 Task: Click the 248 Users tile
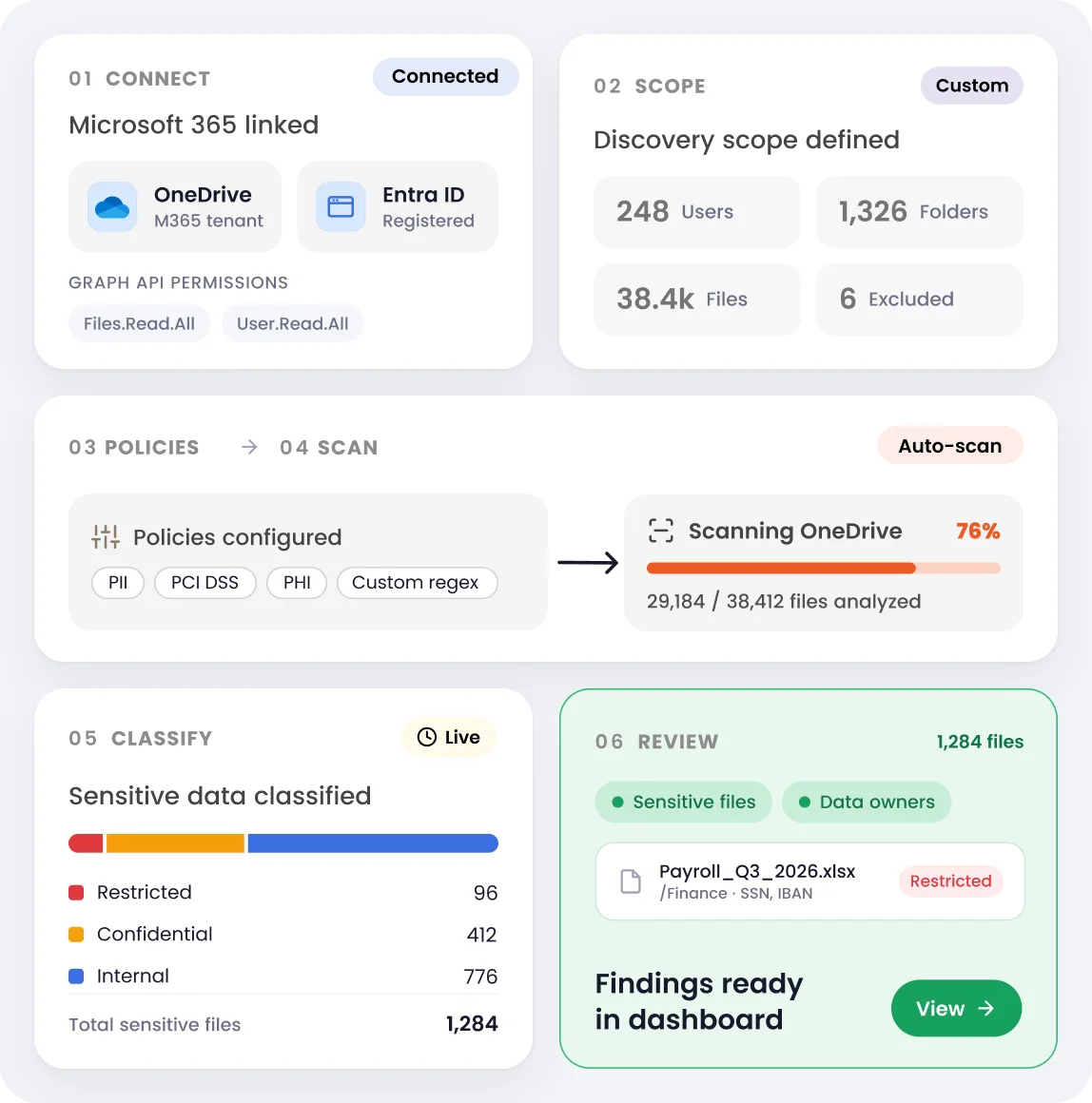point(696,212)
